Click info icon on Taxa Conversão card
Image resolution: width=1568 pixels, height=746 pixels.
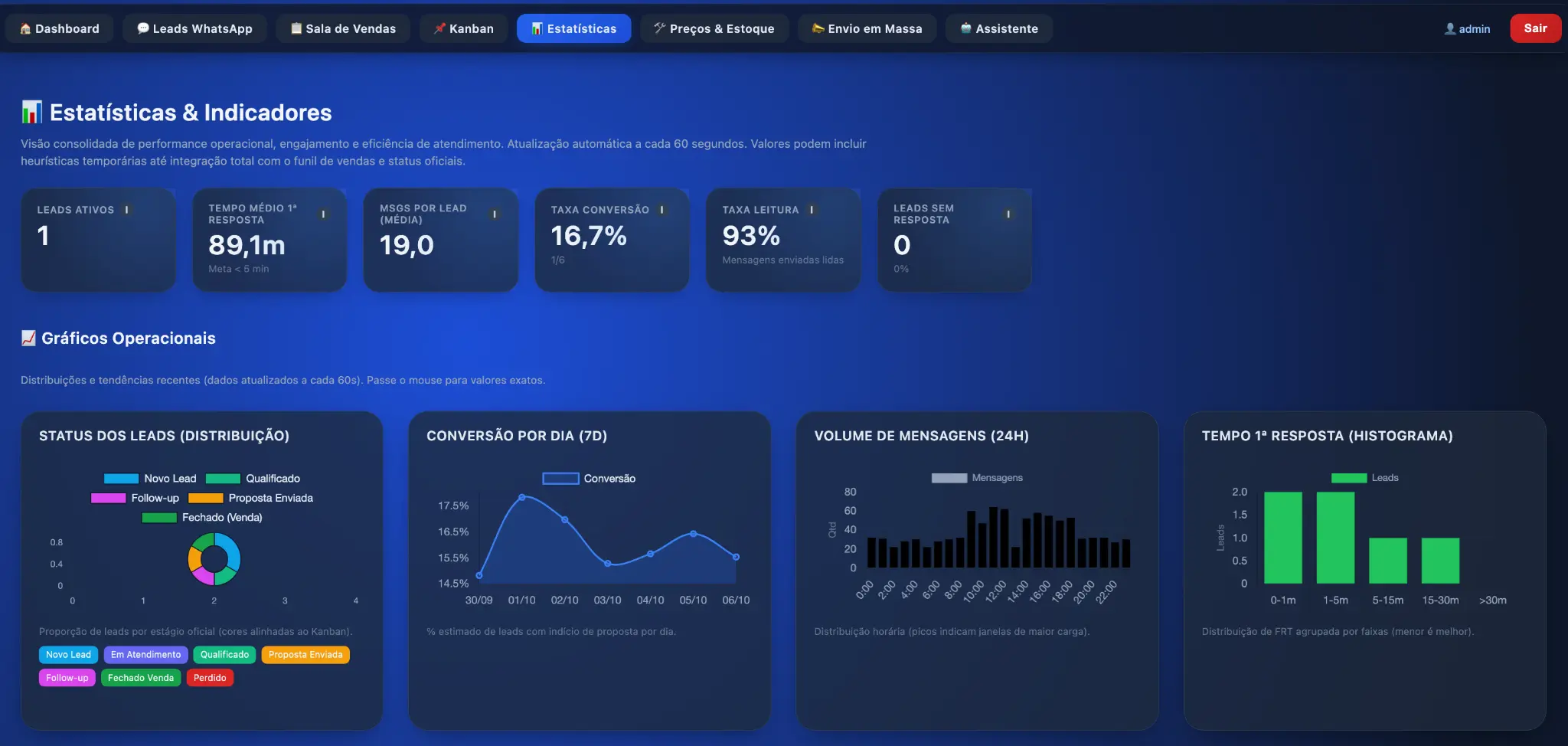pos(661,210)
